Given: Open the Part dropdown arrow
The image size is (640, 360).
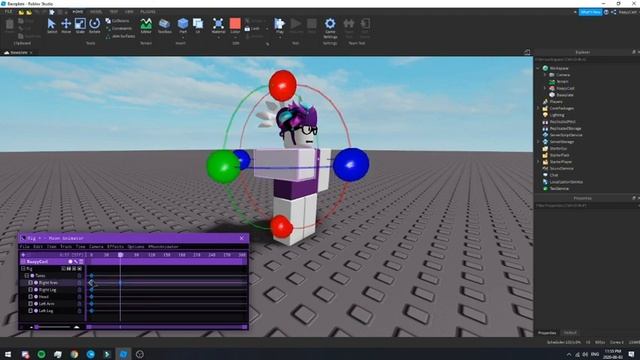Looking at the screenshot, I should coord(183,37).
